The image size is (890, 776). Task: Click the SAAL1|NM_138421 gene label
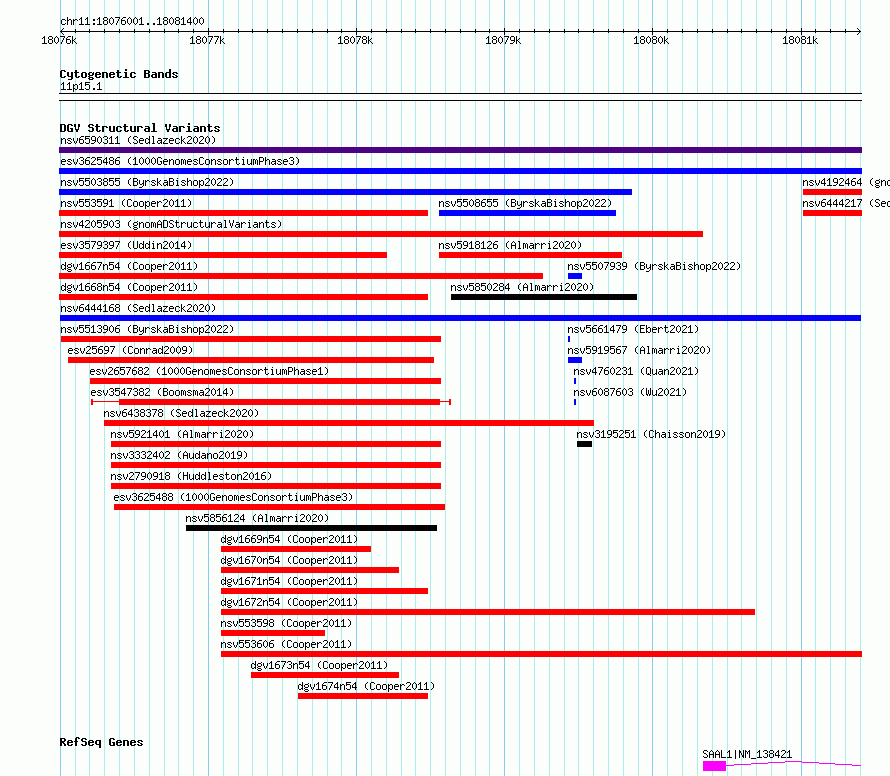[747, 754]
